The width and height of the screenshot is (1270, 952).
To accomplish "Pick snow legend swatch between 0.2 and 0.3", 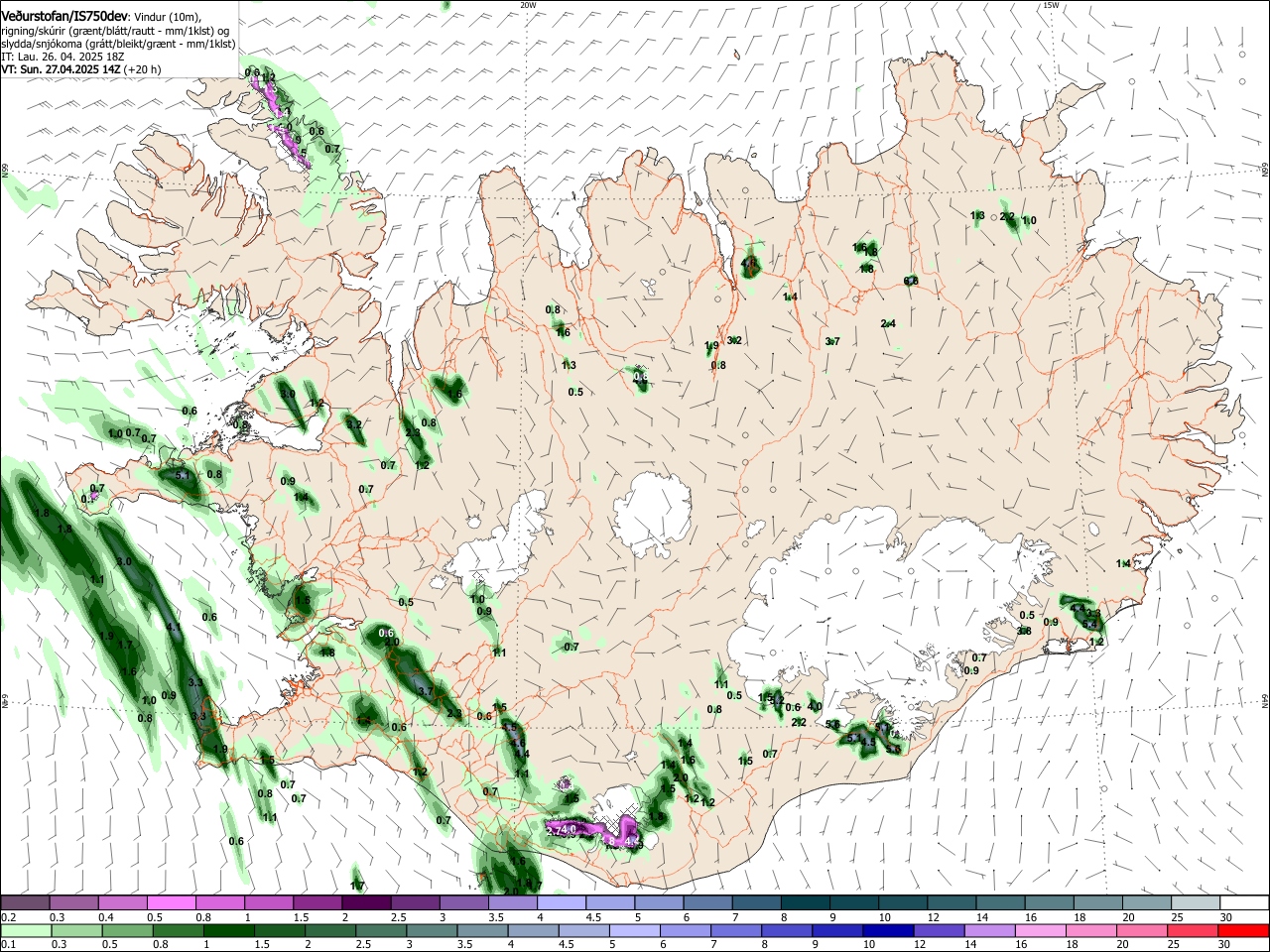I will (25, 902).
